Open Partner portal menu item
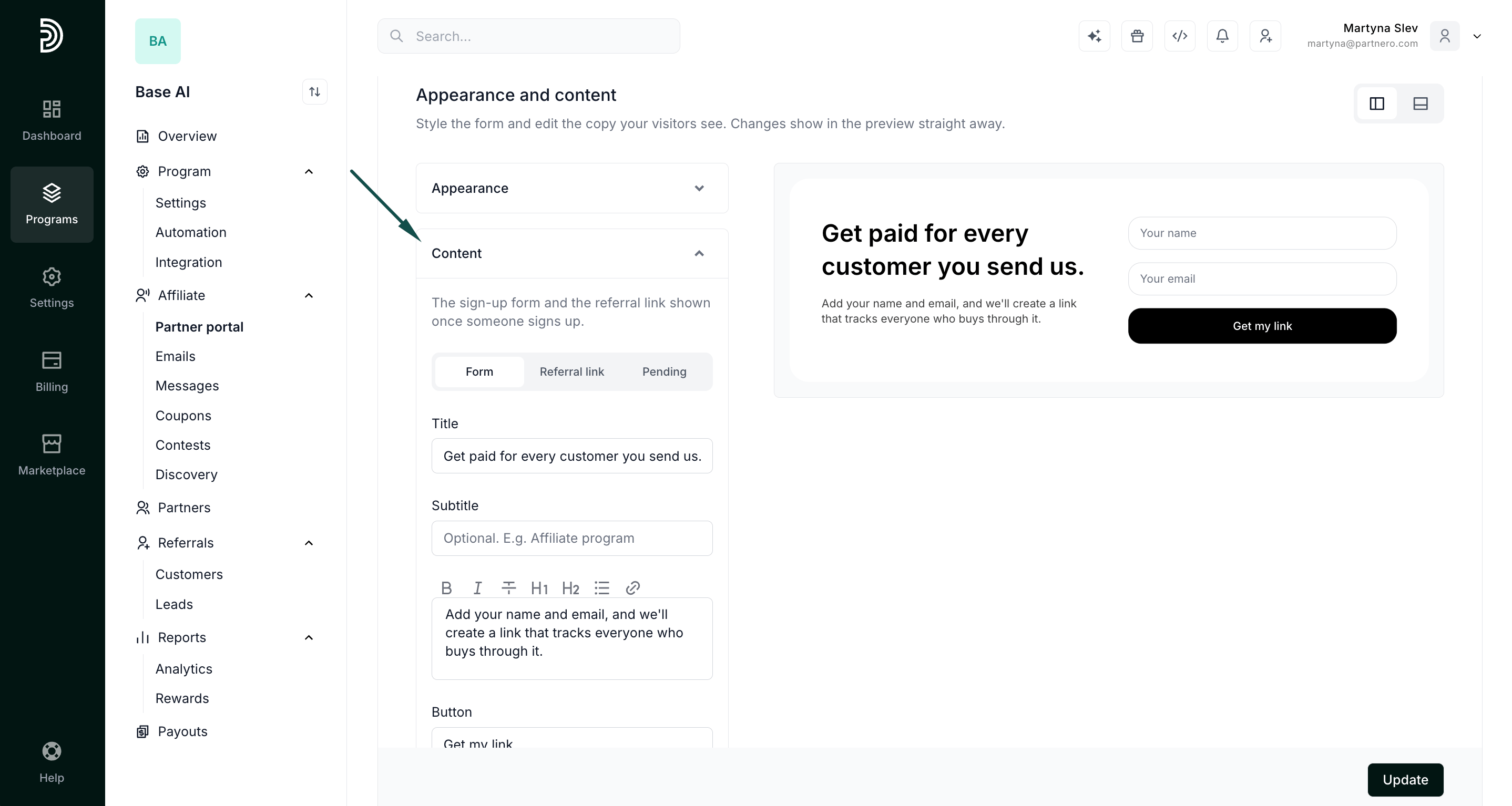 pyautogui.click(x=200, y=327)
